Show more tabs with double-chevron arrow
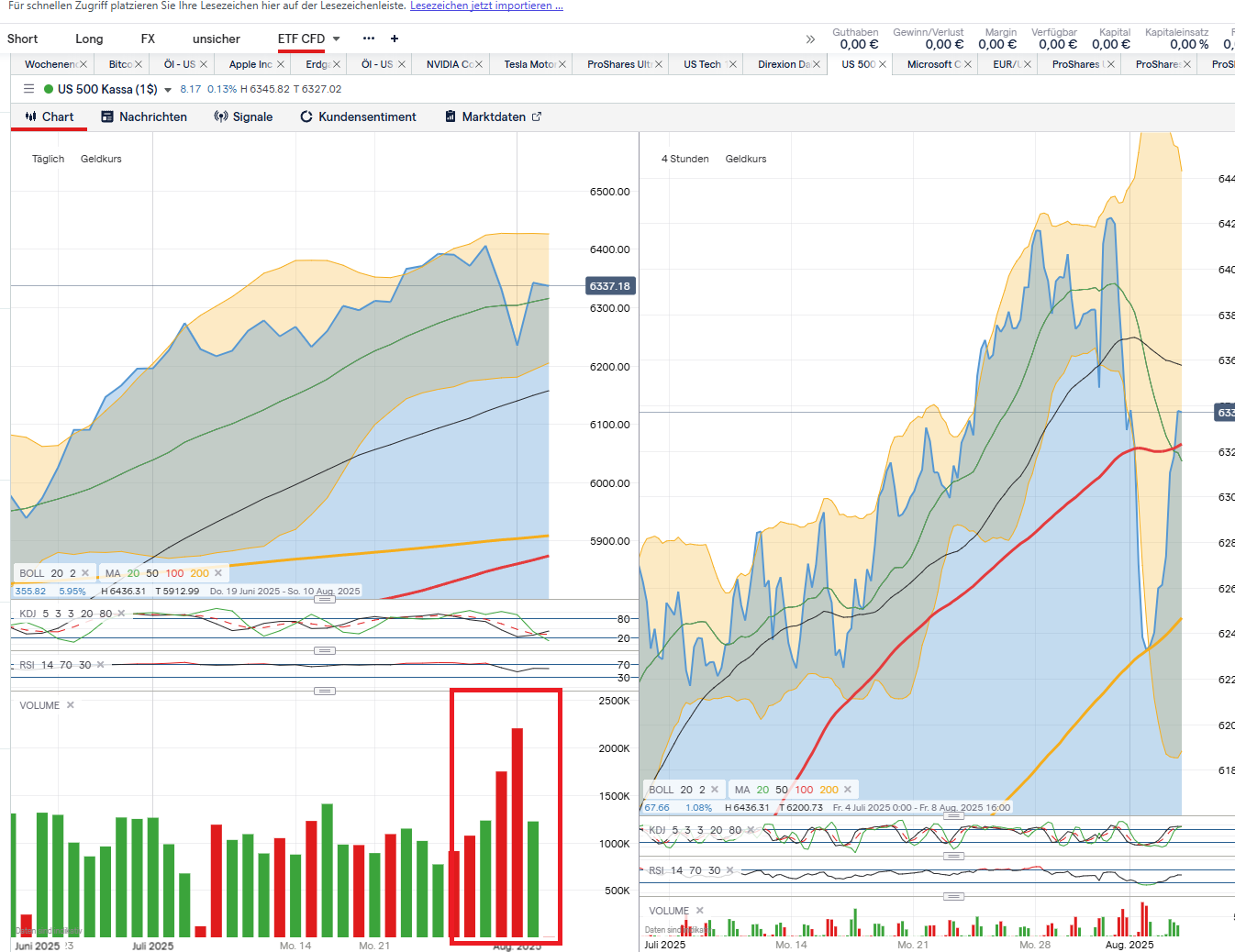 810,39
